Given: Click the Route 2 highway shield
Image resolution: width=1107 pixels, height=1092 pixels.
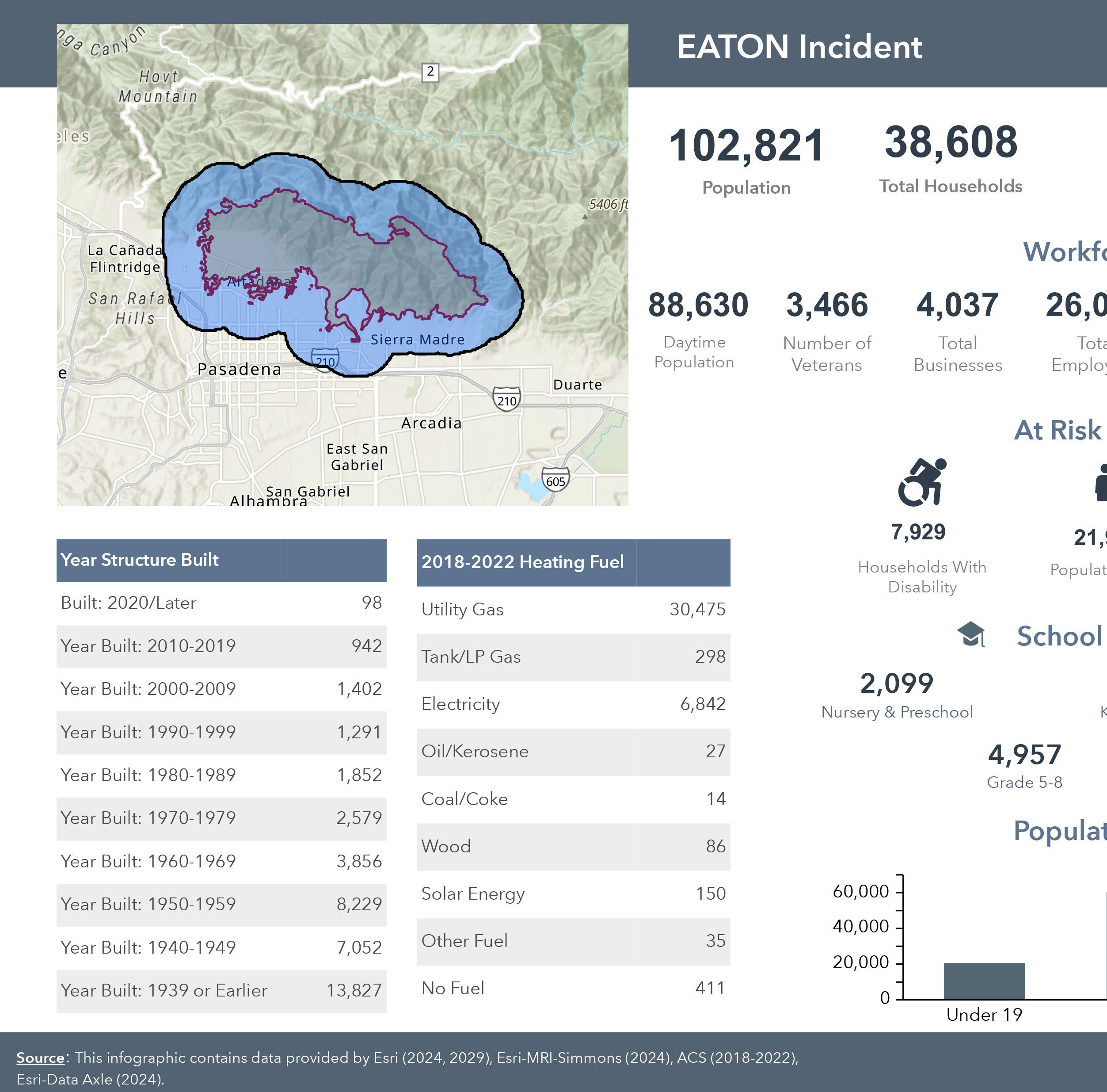Looking at the screenshot, I should click(x=430, y=72).
